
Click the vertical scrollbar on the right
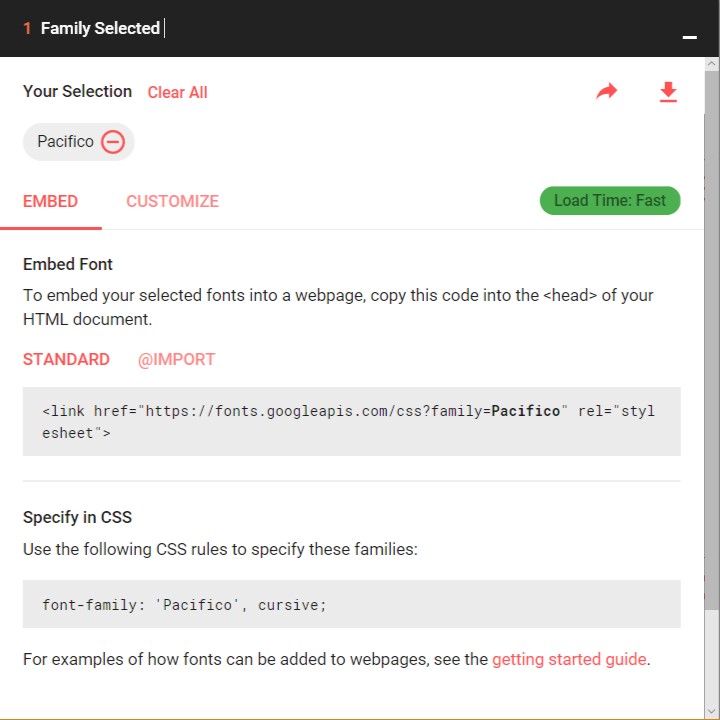pos(711,350)
